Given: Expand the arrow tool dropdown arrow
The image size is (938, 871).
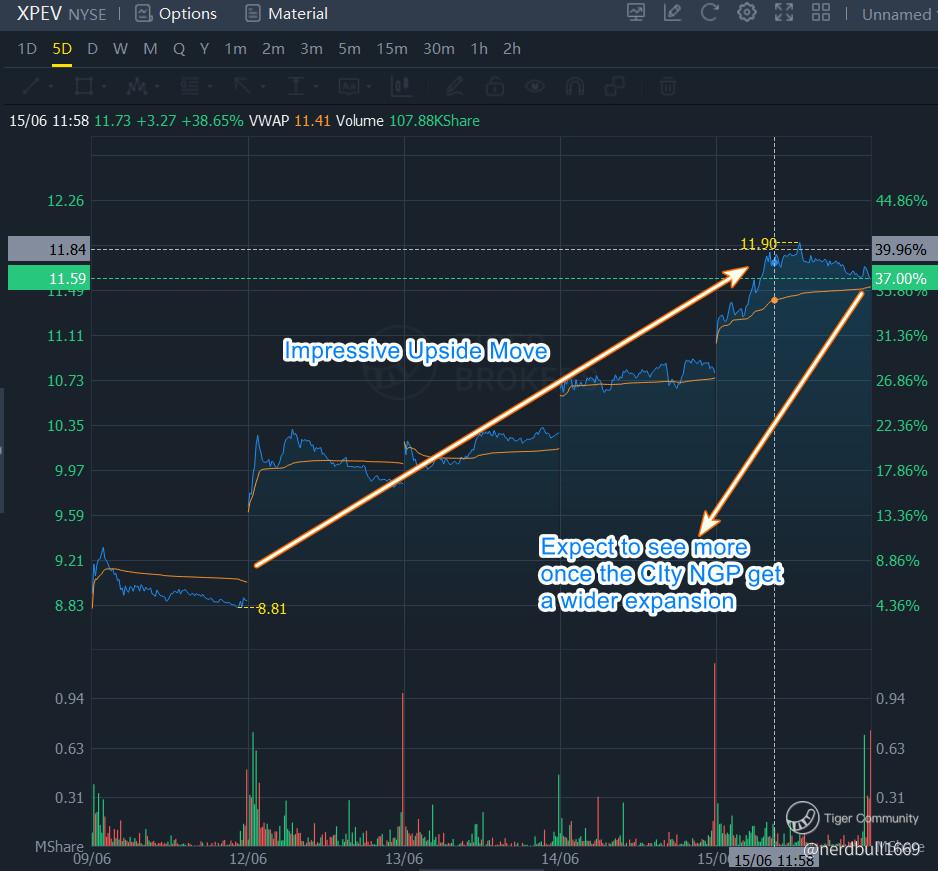Looking at the screenshot, I should point(263,87).
